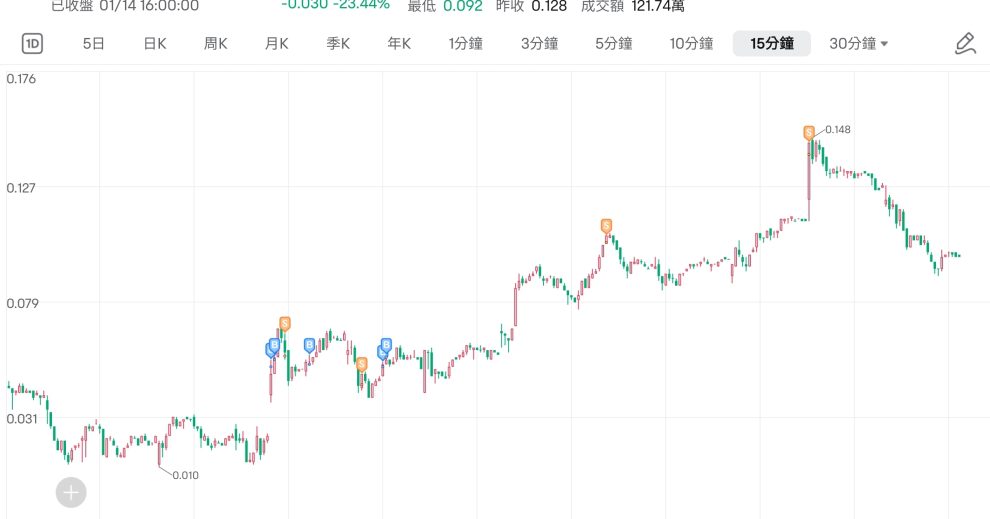Screen dimensions: 990x519
Task: Switch to the 5日 chart tab
Action: coord(93,44)
